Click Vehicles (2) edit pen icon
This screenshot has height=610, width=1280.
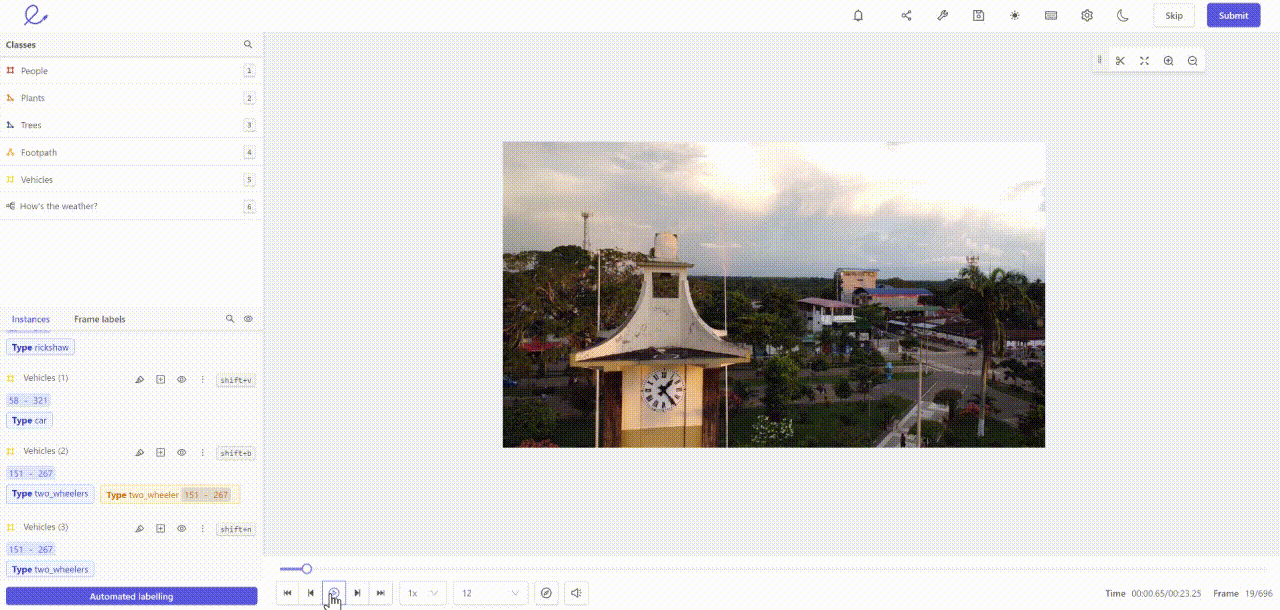[x=140, y=452]
